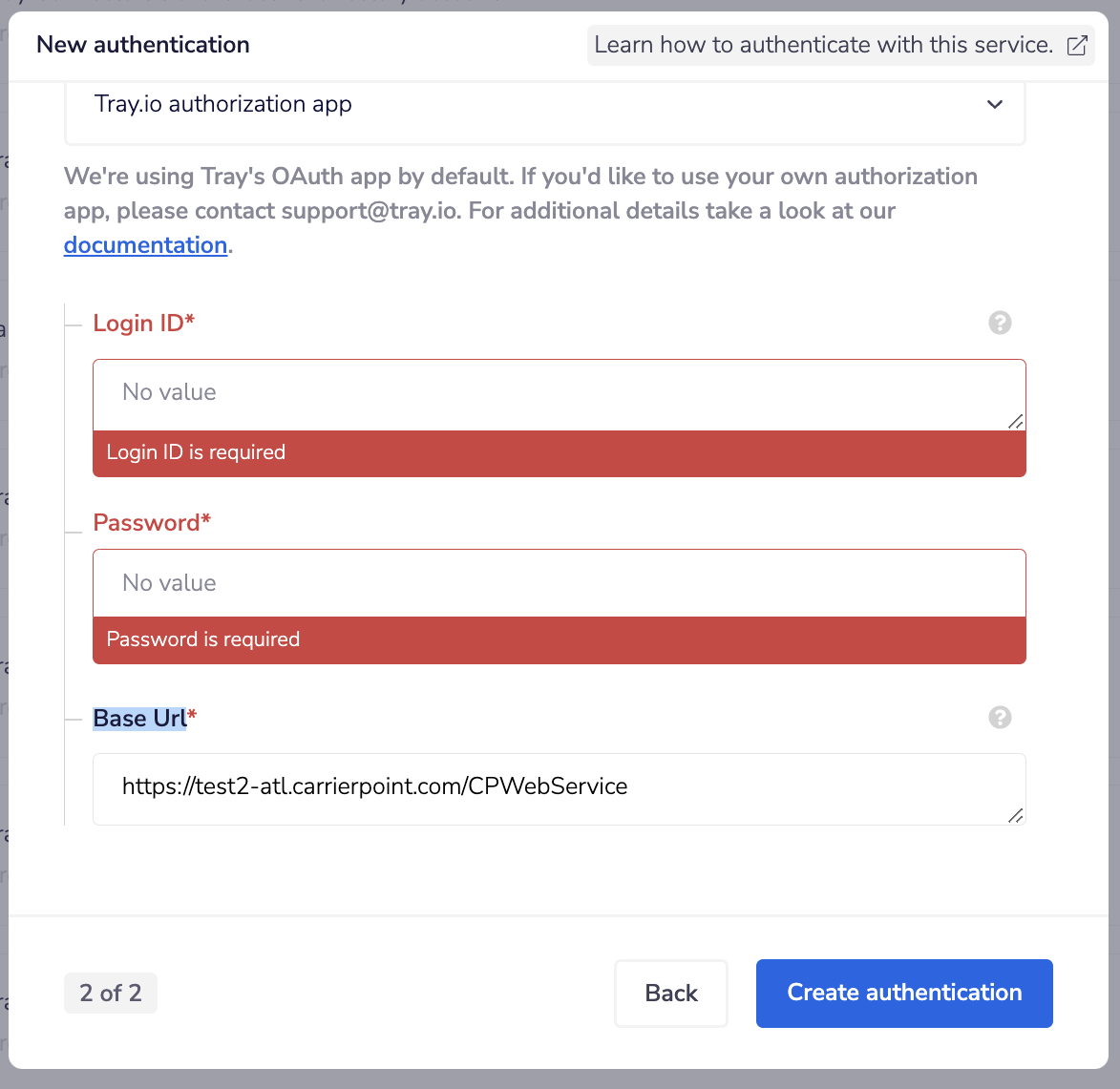The height and width of the screenshot is (1089, 1120).
Task: Open the documentation link
Action: point(145,245)
